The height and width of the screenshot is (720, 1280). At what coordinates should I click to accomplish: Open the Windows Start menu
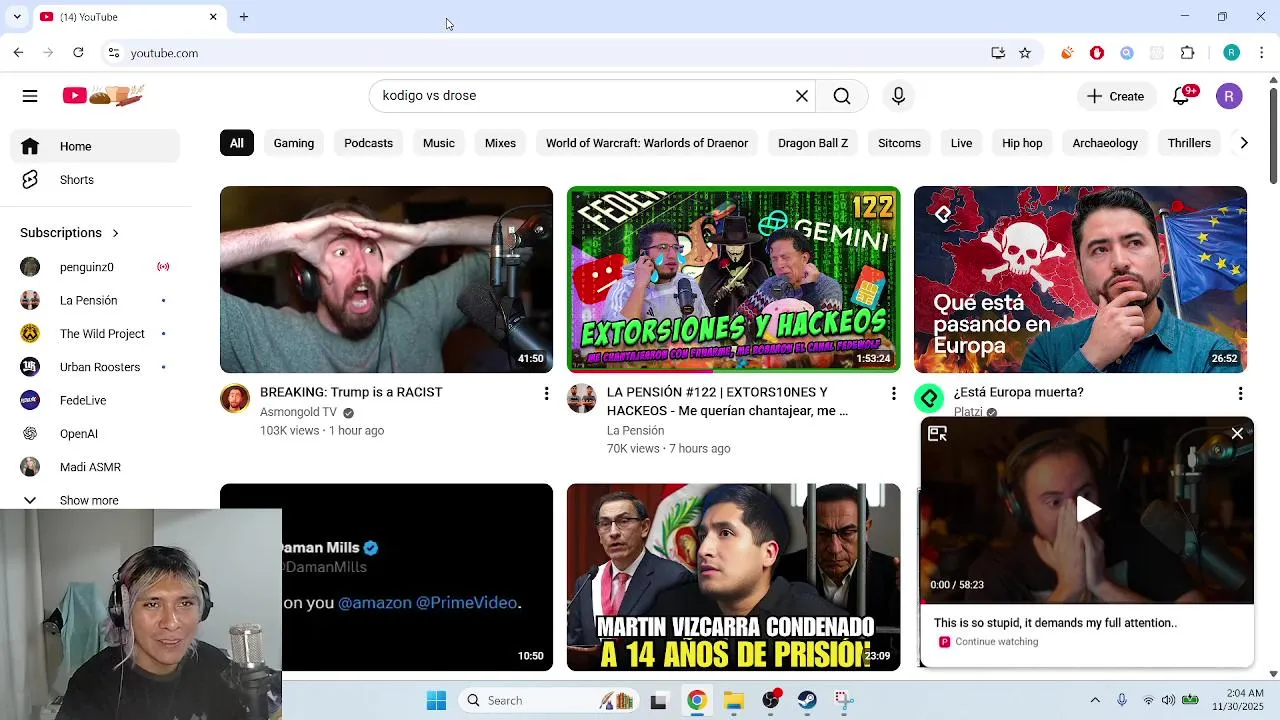point(436,700)
